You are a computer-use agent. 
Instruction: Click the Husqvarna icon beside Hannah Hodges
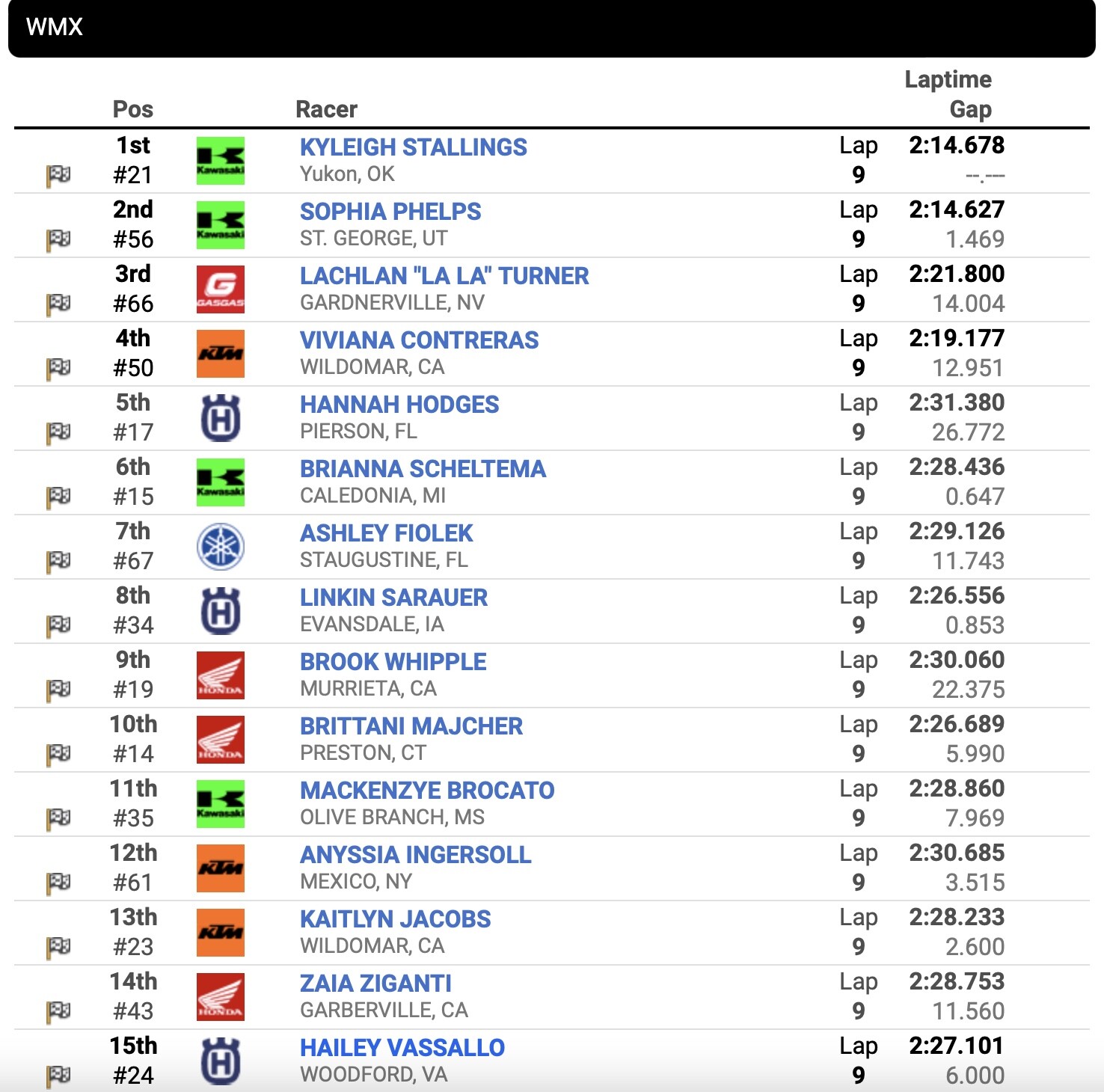tap(220, 419)
